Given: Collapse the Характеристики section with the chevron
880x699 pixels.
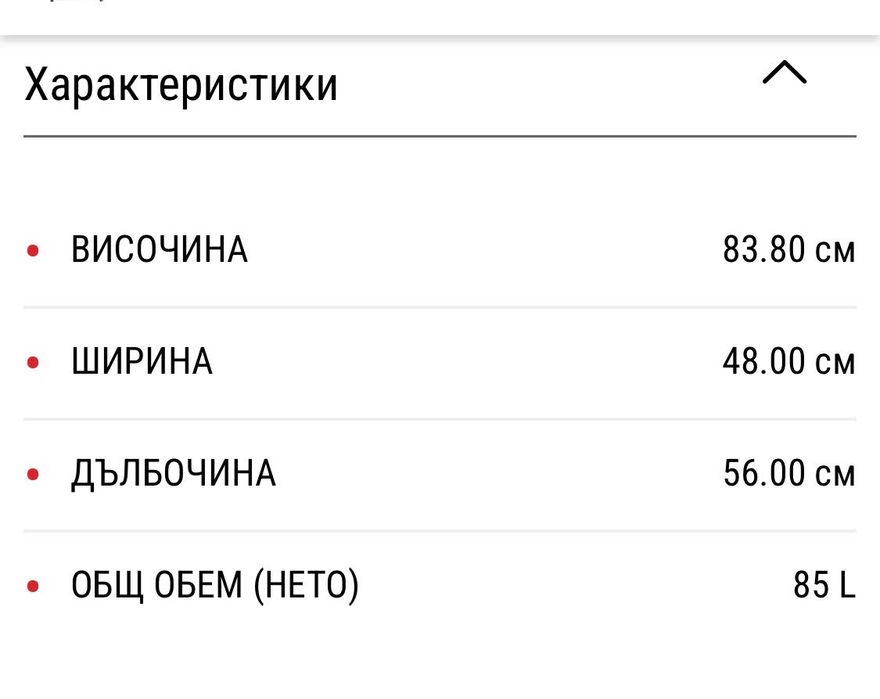Looking at the screenshot, I should [784, 73].
